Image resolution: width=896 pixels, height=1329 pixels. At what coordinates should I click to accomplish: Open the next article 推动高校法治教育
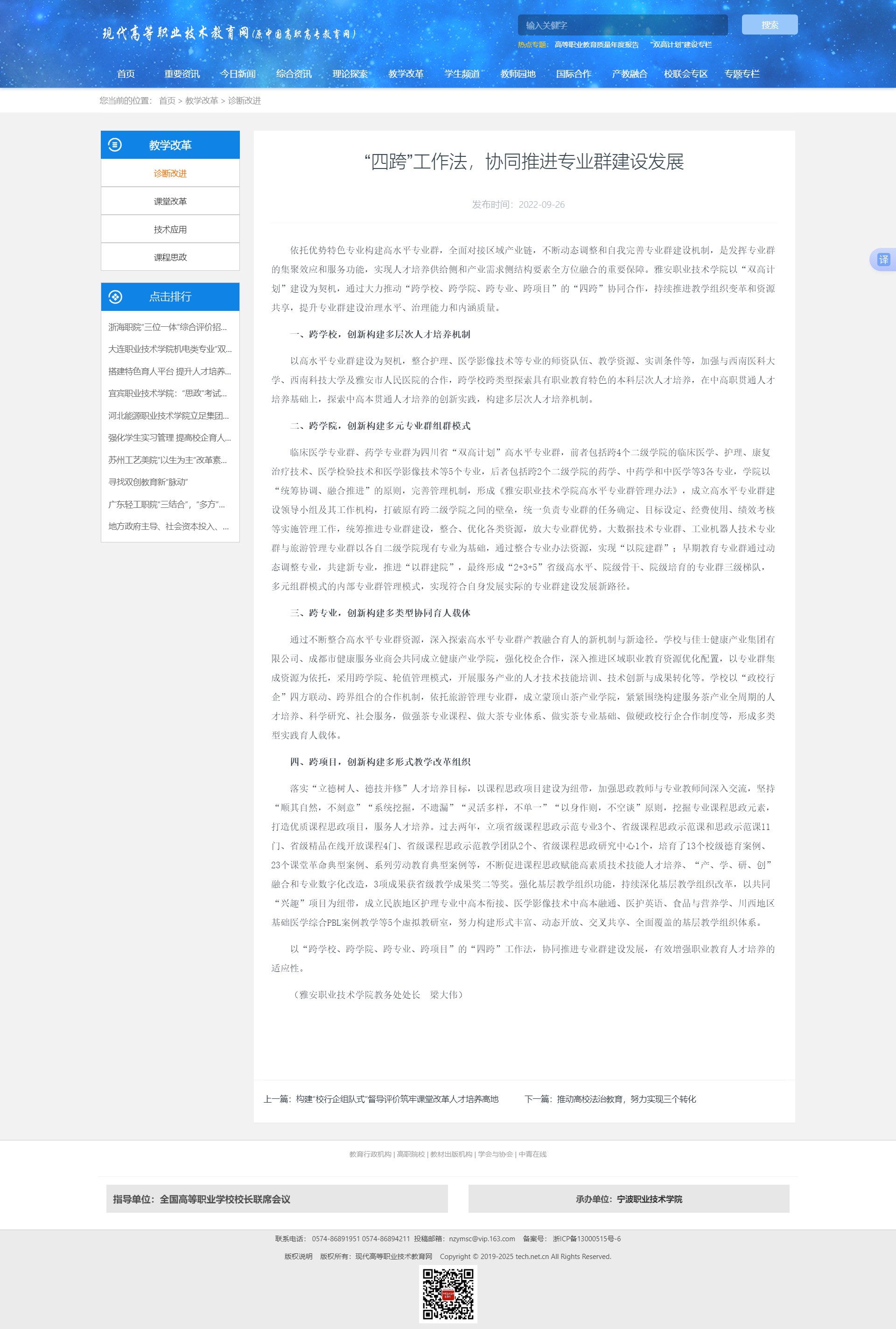[626, 1099]
